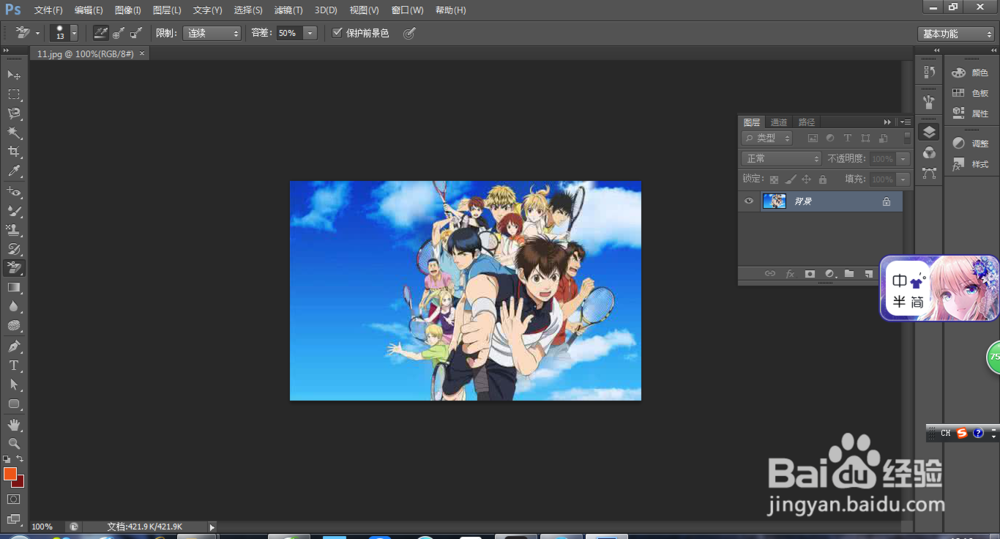Select the Rectangular Marquee tool

pyautogui.click(x=13, y=94)
